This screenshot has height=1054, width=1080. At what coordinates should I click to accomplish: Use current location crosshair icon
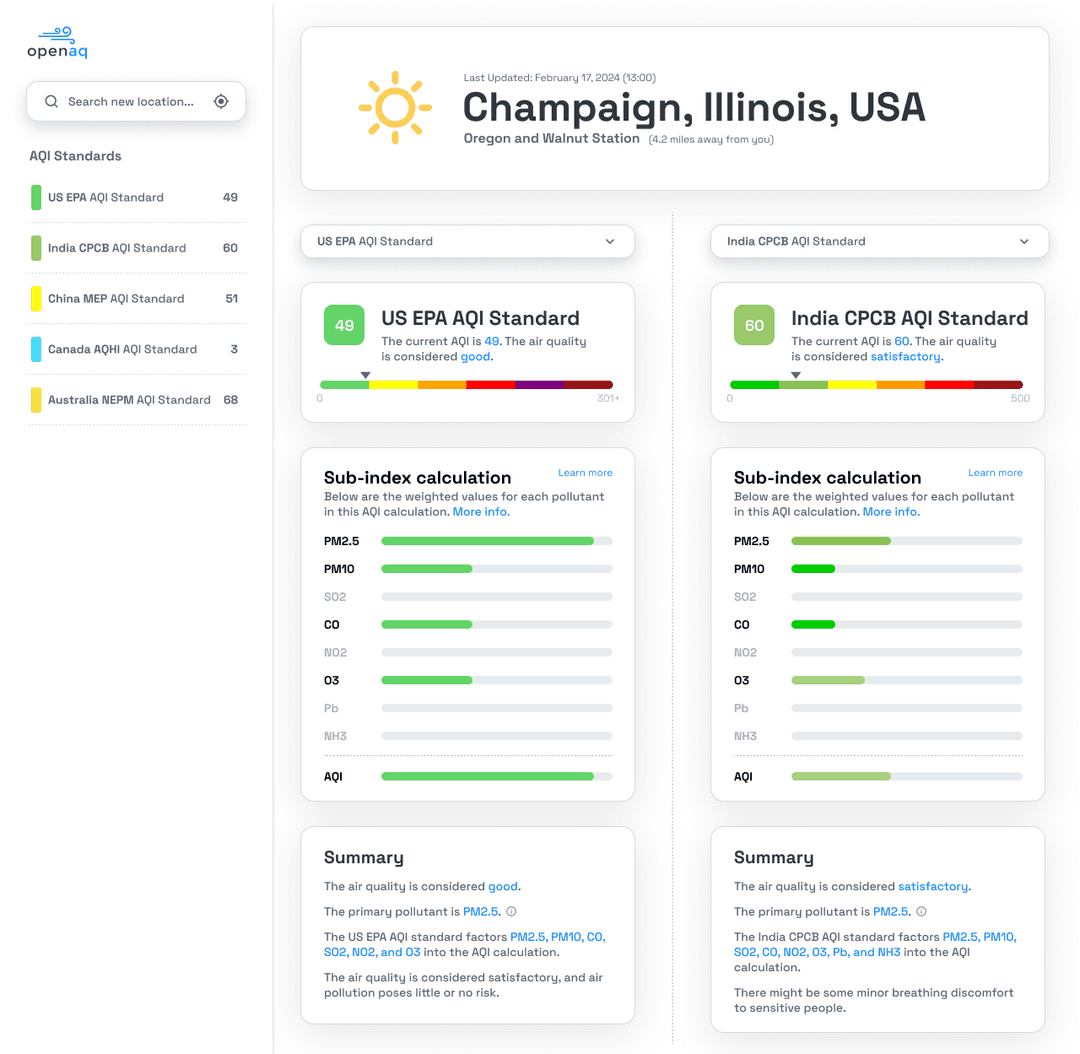pos(221,101)
